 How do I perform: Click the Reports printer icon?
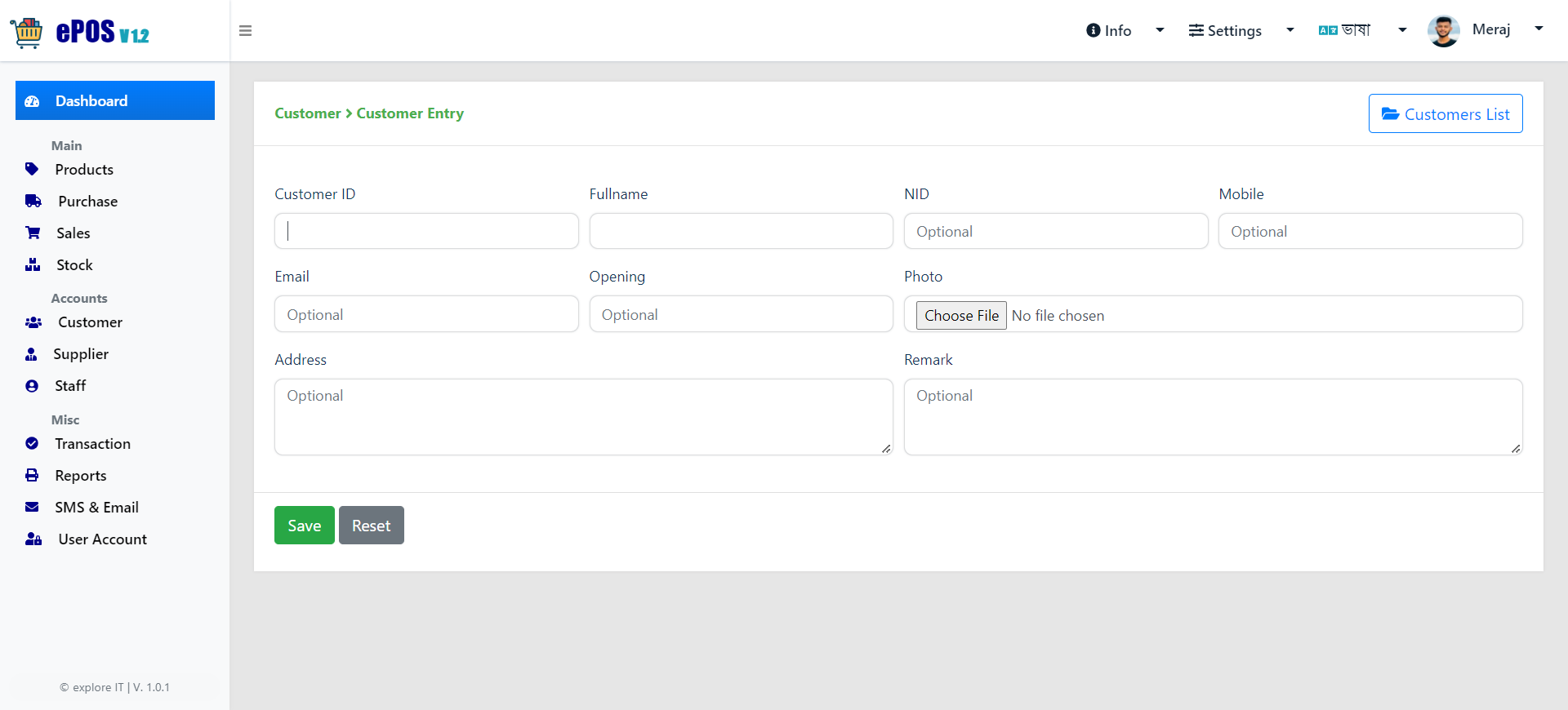(32, 475)
